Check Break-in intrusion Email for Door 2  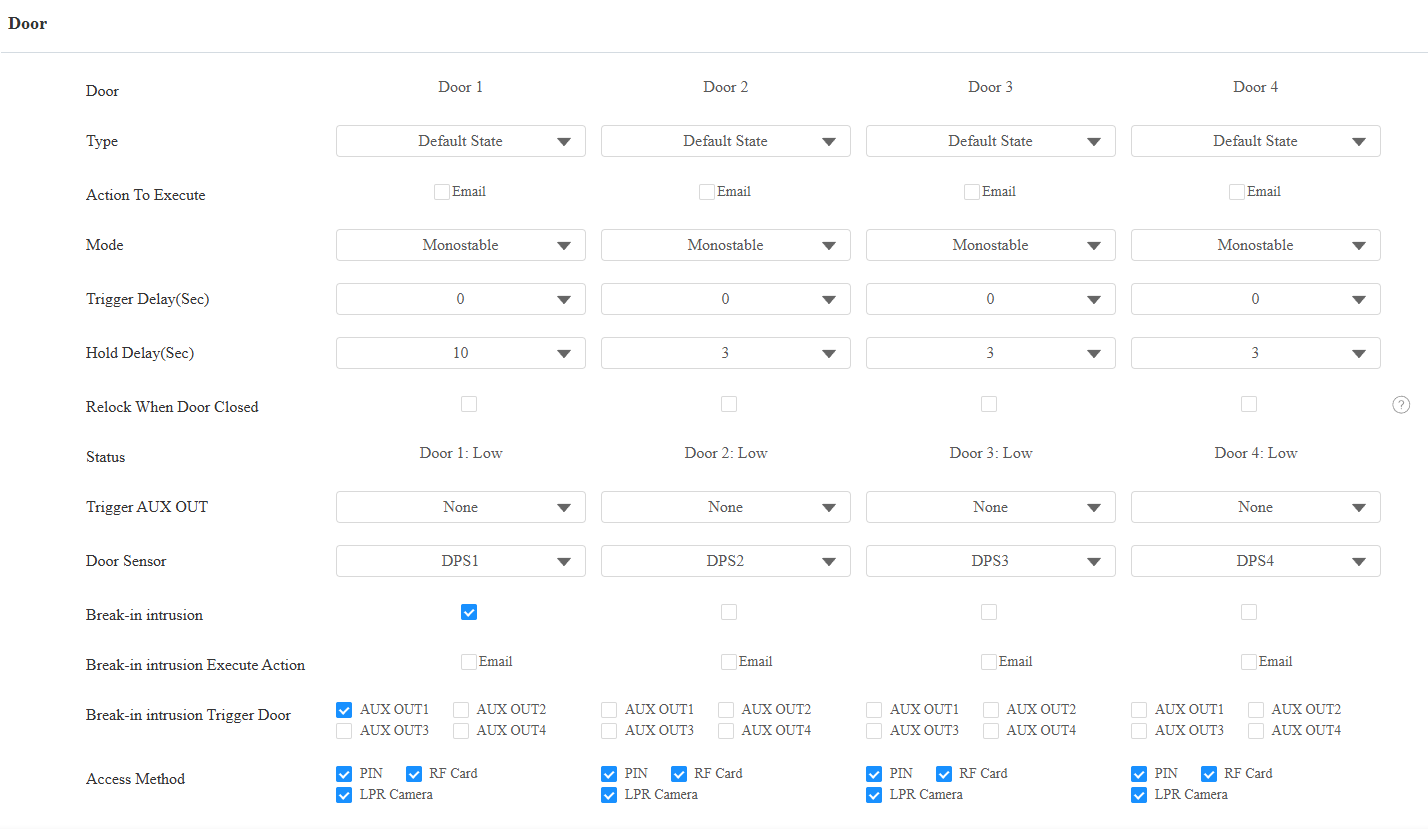pyautogui.click(x=729, y=662)
